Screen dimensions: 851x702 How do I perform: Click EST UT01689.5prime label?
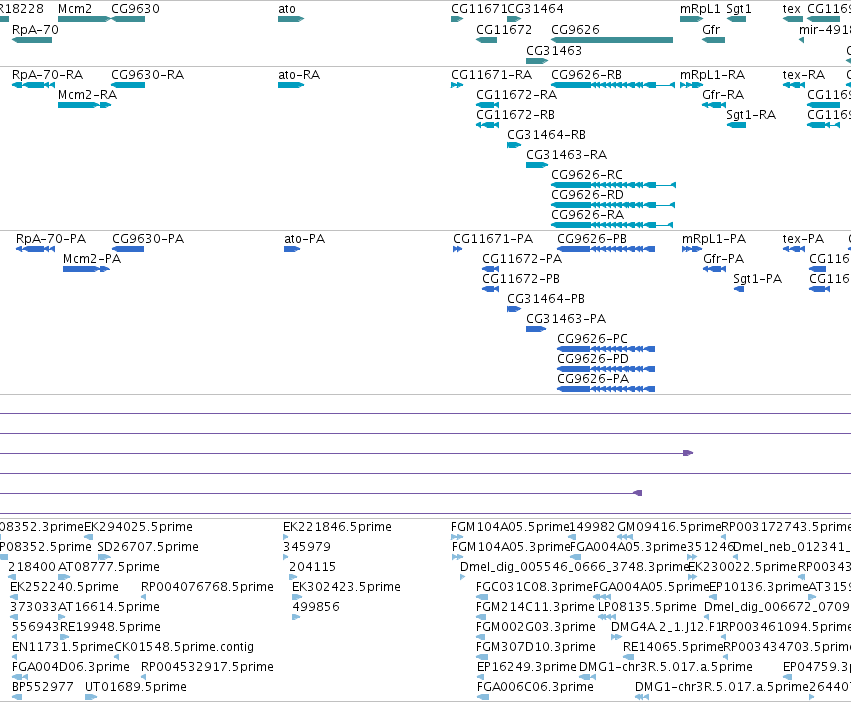tap(136, 686)
